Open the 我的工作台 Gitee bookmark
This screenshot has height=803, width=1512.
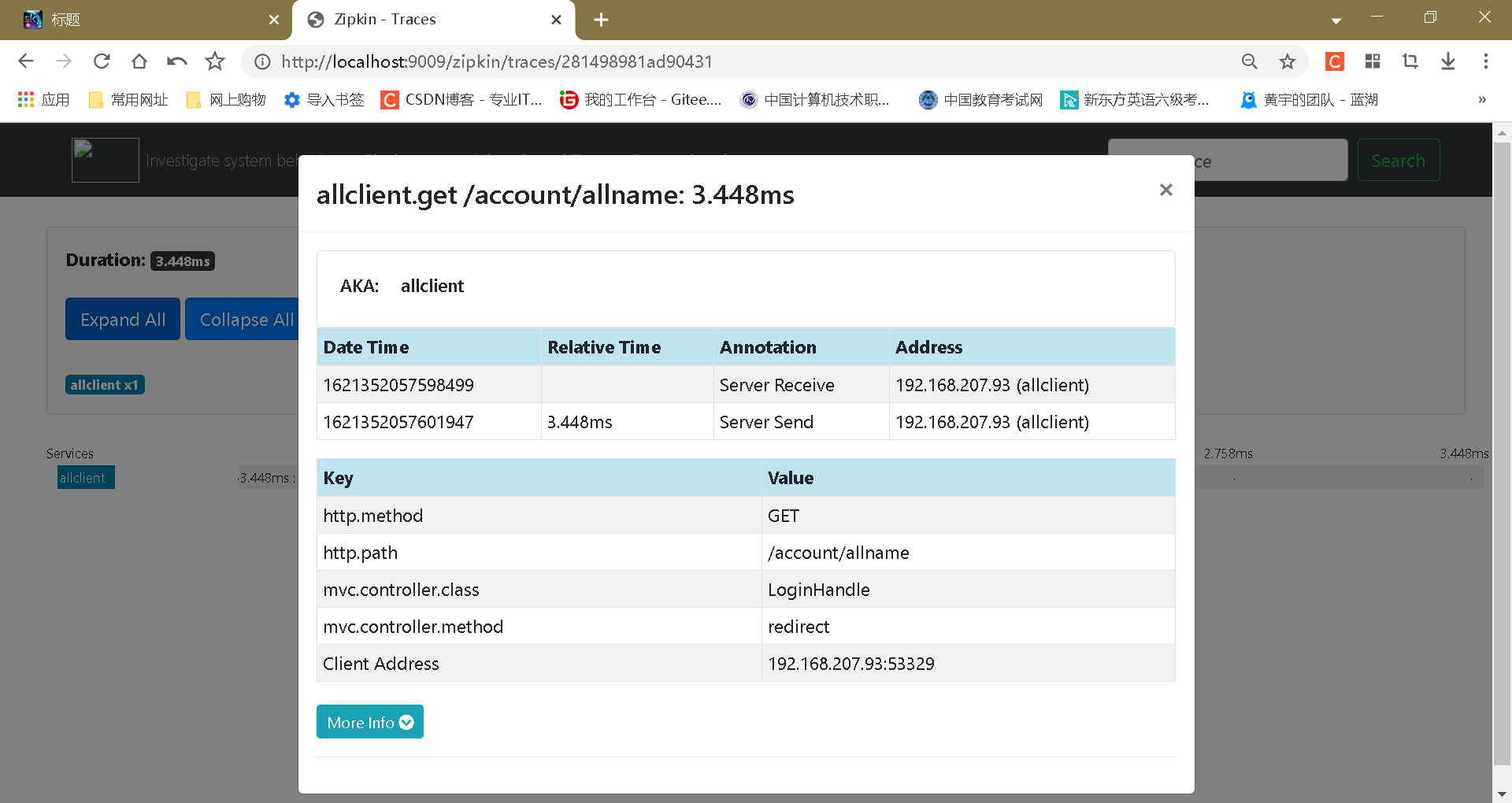point(641,99)
